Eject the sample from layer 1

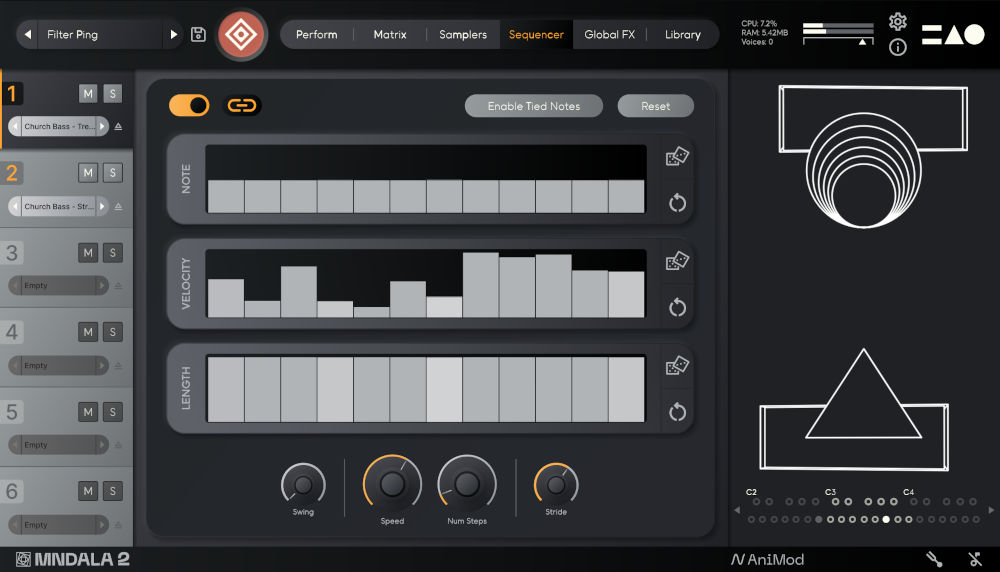coord(118,127)
